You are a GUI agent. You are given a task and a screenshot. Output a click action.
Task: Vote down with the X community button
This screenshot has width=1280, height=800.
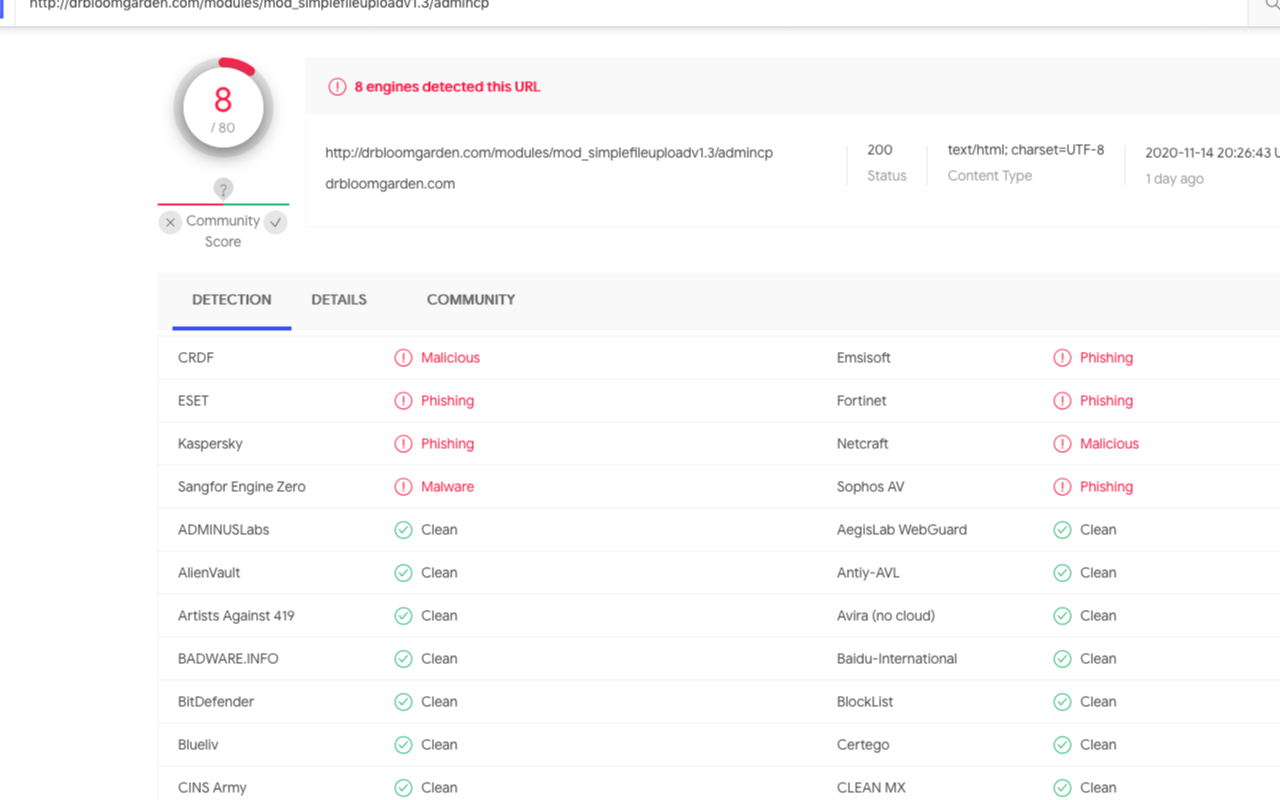point(170,222)
